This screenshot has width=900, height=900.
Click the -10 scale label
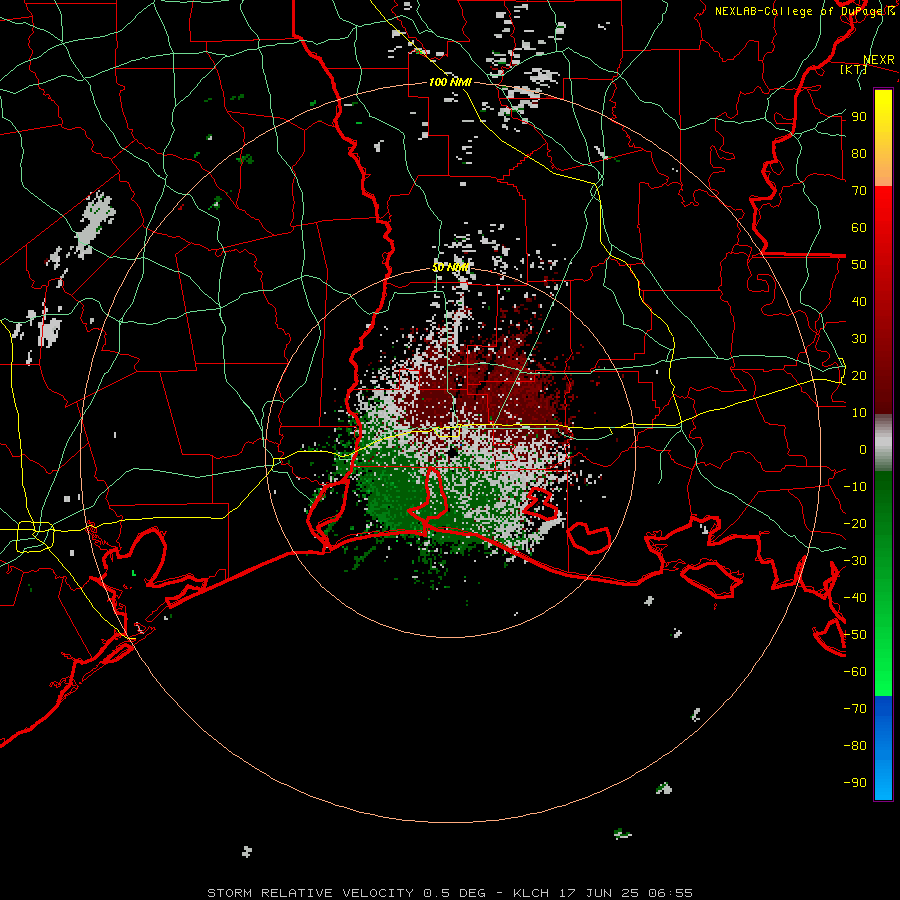point(855,487)
